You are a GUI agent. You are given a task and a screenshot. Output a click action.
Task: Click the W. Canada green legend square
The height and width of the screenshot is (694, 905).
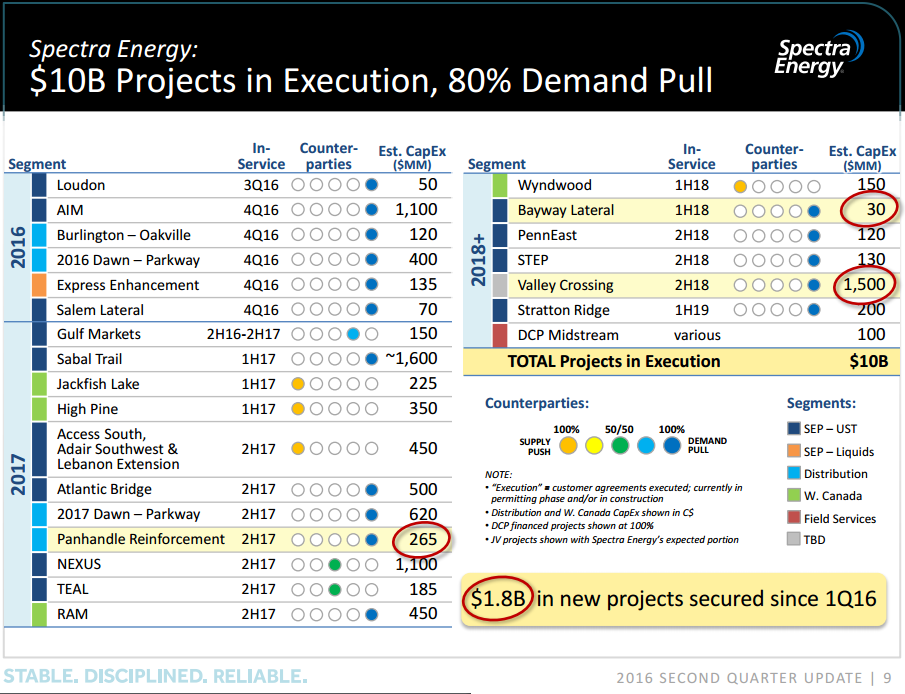pyautogui.click(x=794, y=495)
